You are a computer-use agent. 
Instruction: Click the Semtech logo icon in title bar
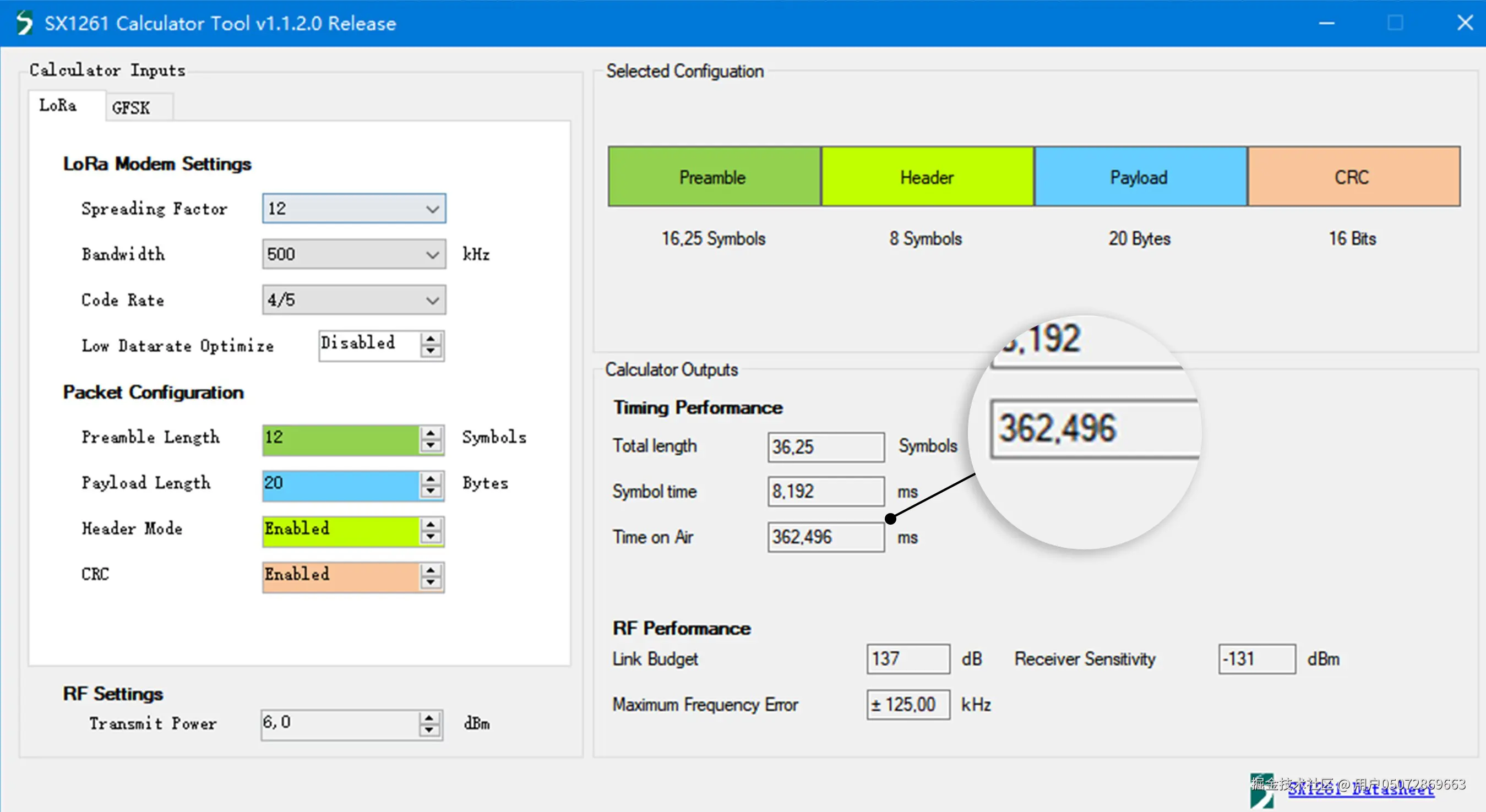[24, 23]
